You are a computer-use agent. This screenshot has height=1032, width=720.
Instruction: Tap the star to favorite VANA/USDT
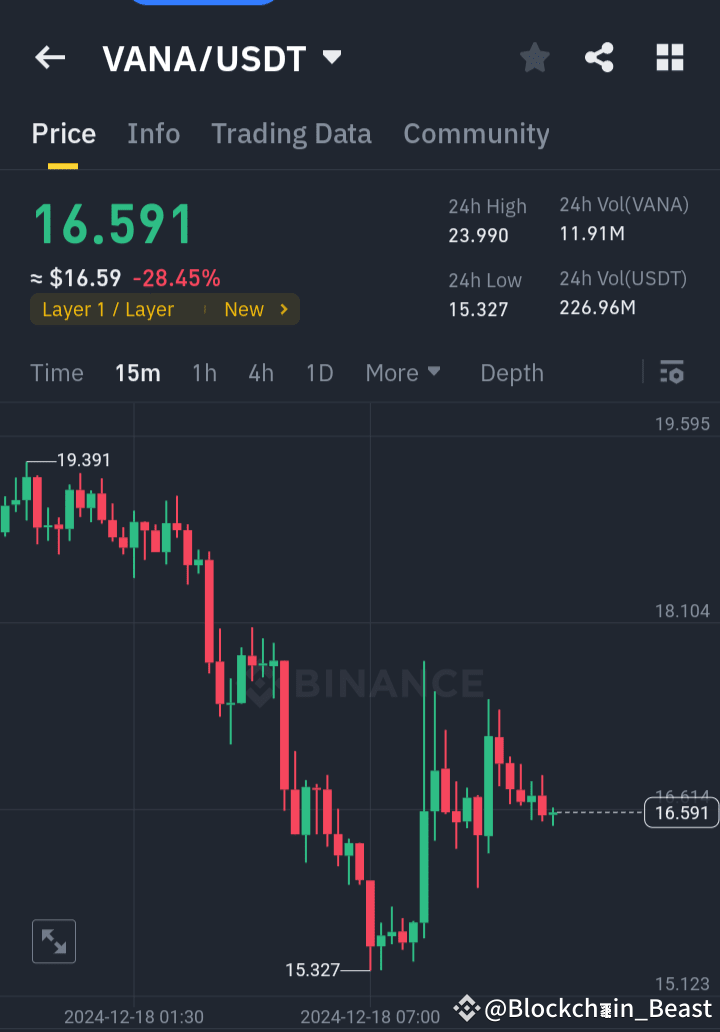tap(534, 58)
